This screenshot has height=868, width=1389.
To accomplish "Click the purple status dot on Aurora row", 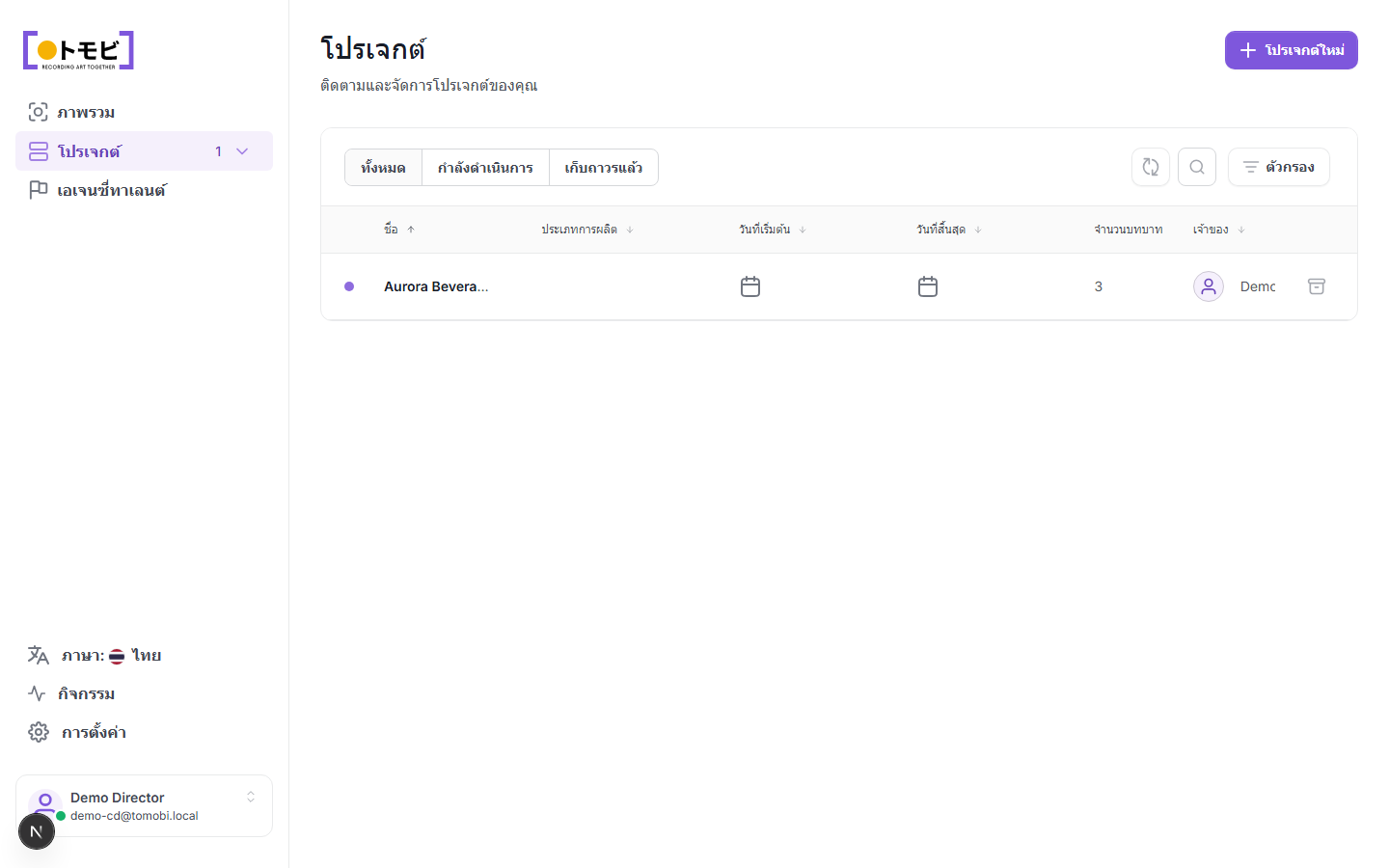I will coord(349,286).
